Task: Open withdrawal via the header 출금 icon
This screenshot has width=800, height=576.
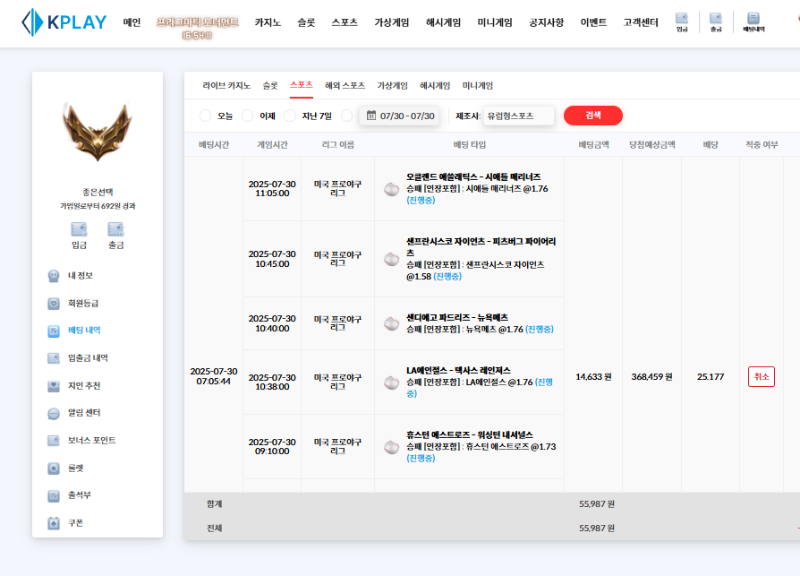Action: 716,22
